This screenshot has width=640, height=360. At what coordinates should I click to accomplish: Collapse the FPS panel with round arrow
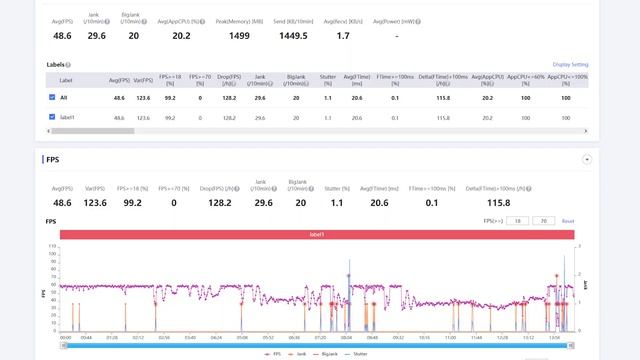pyautogui.click(x=587, y=160)
